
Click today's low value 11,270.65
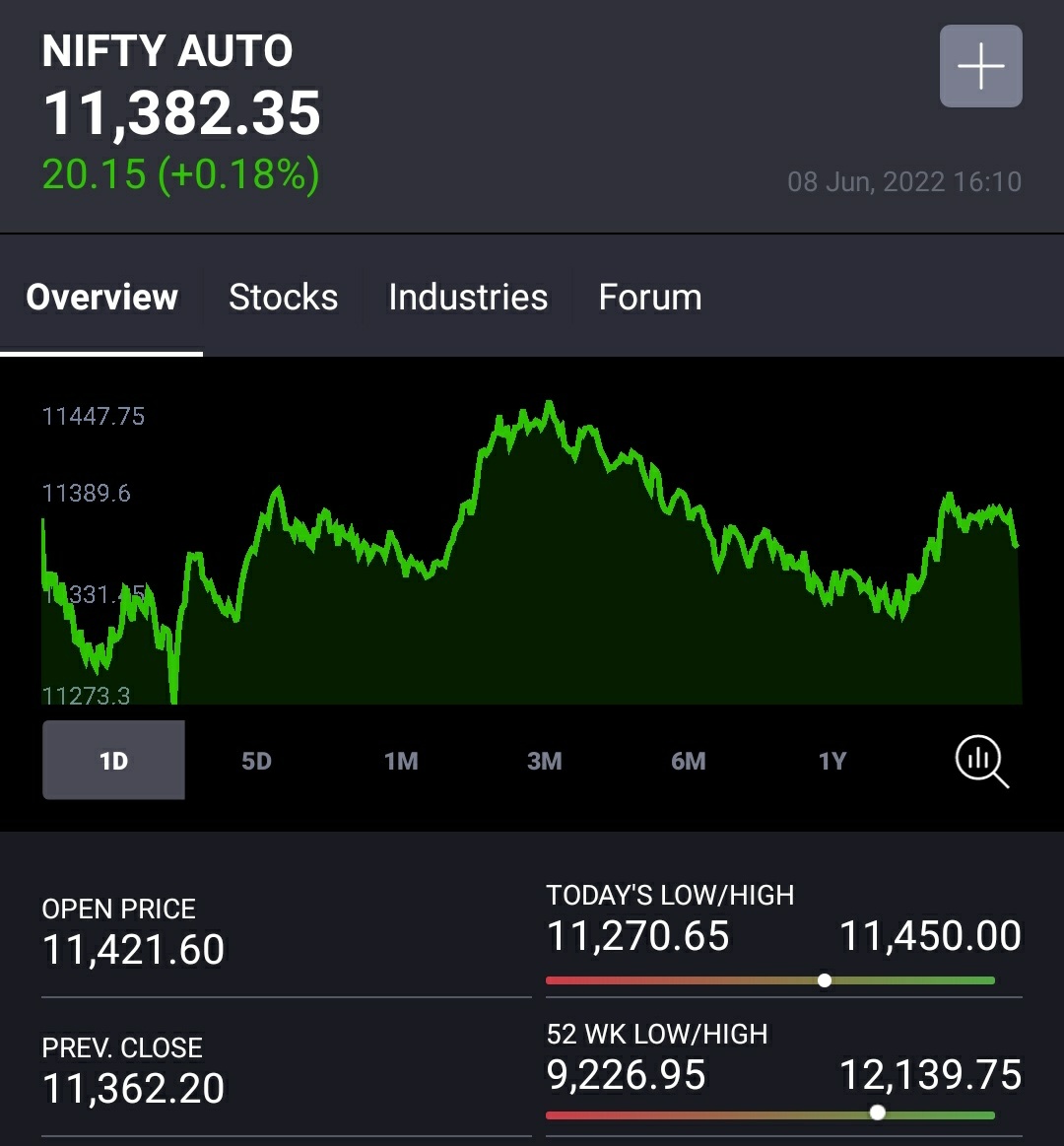click(638, 935)
